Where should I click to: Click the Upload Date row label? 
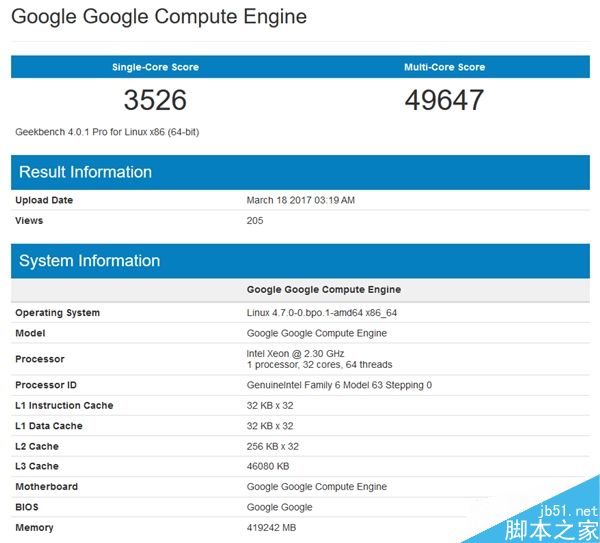click(x=44, y=200)
